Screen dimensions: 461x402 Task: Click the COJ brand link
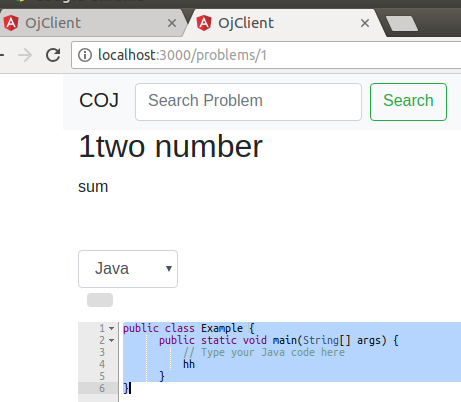click(x=99, y=100)
